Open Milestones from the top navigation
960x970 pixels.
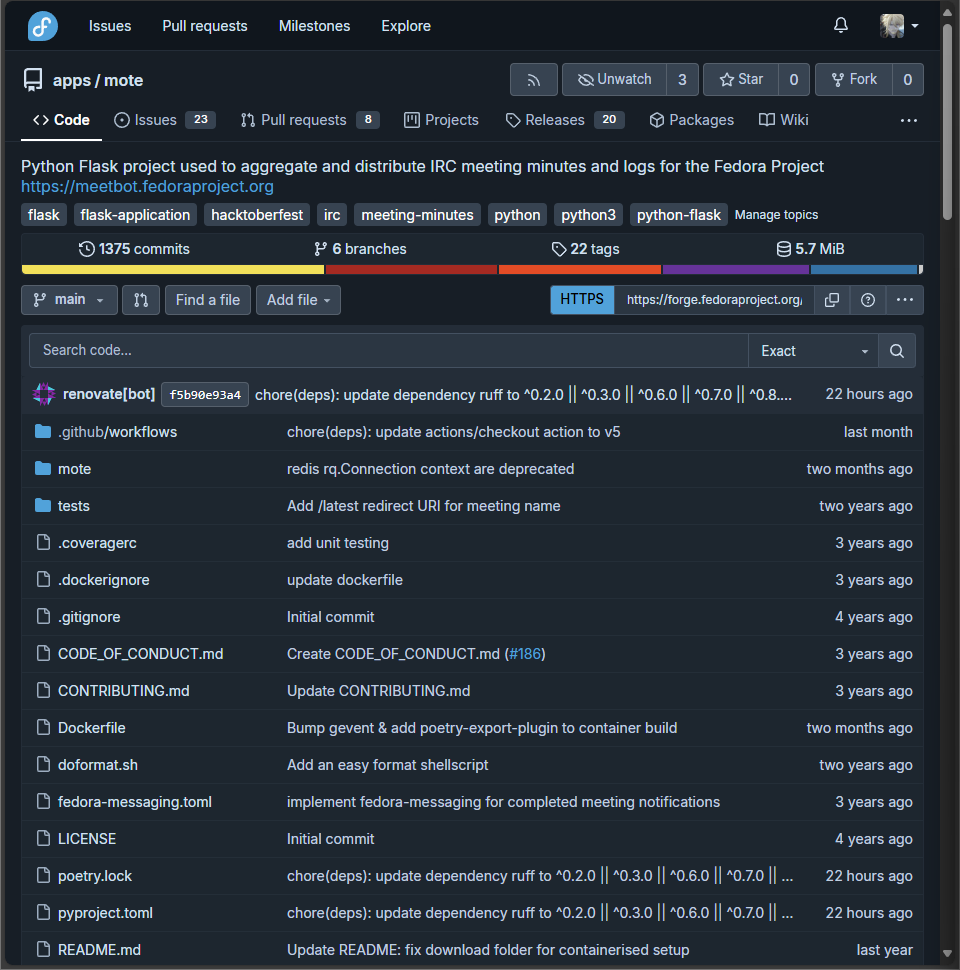(x=314, y=26)
